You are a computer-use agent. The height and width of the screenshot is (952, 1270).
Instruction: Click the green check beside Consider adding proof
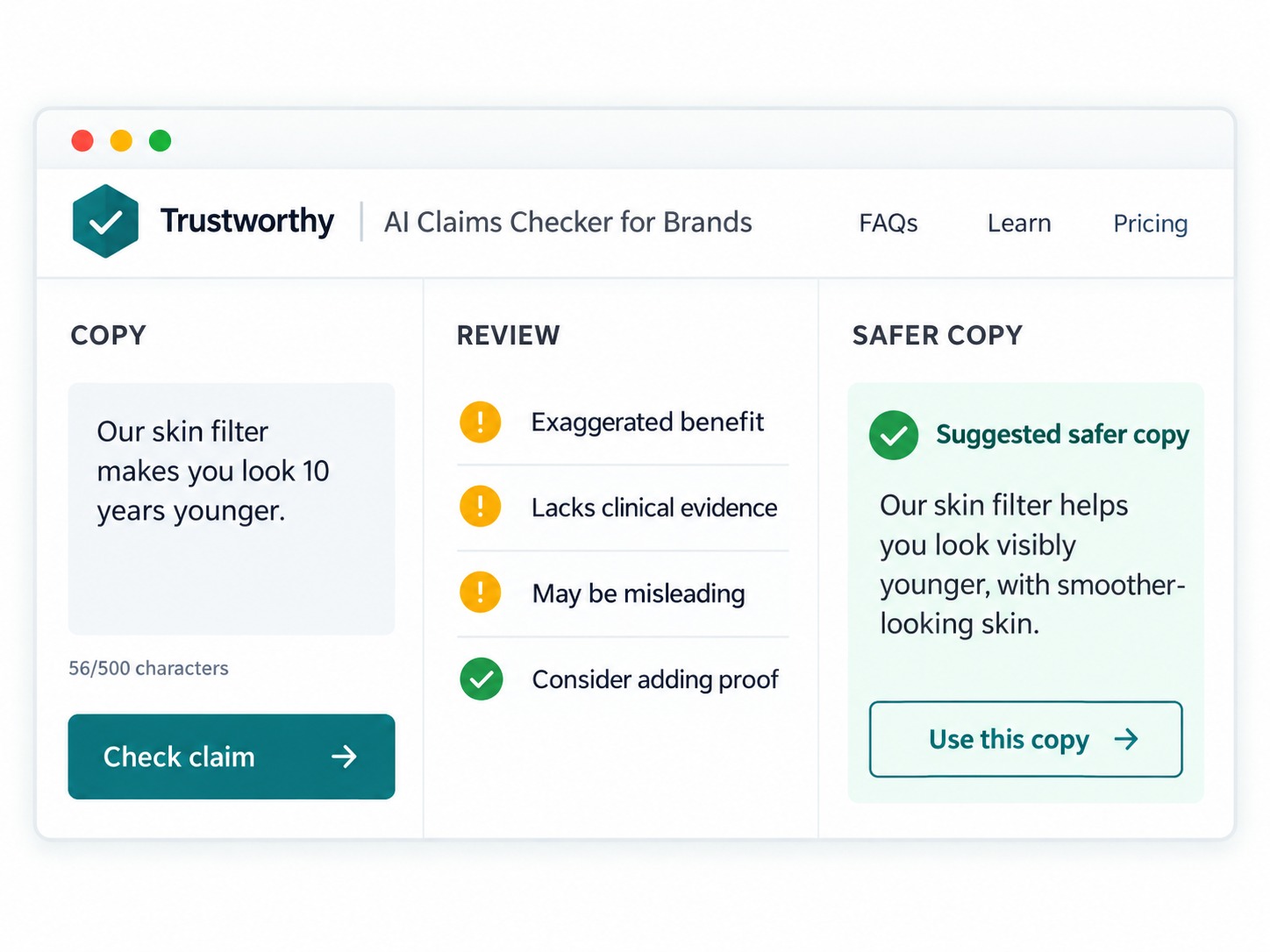pos(482,678)
